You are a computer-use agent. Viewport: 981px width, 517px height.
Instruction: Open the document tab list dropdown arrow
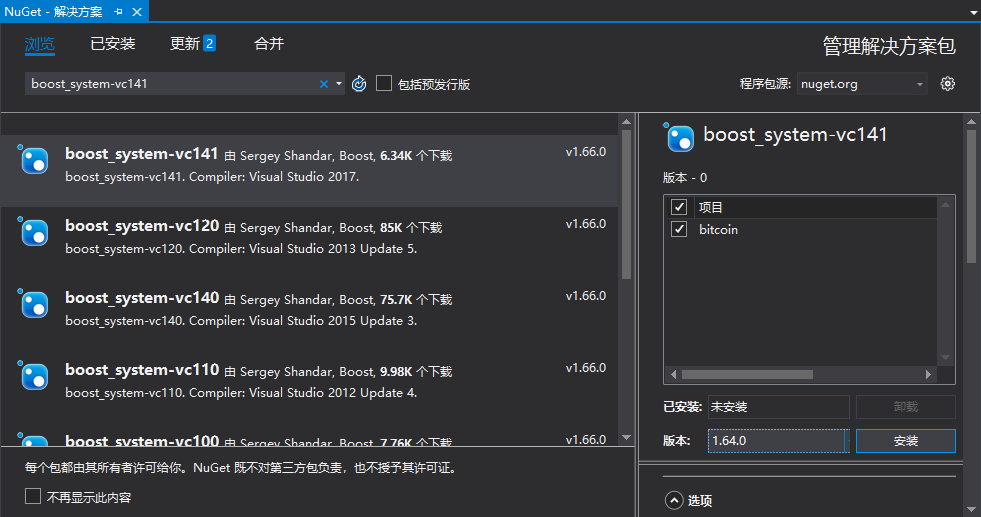[x=973, y=13]
